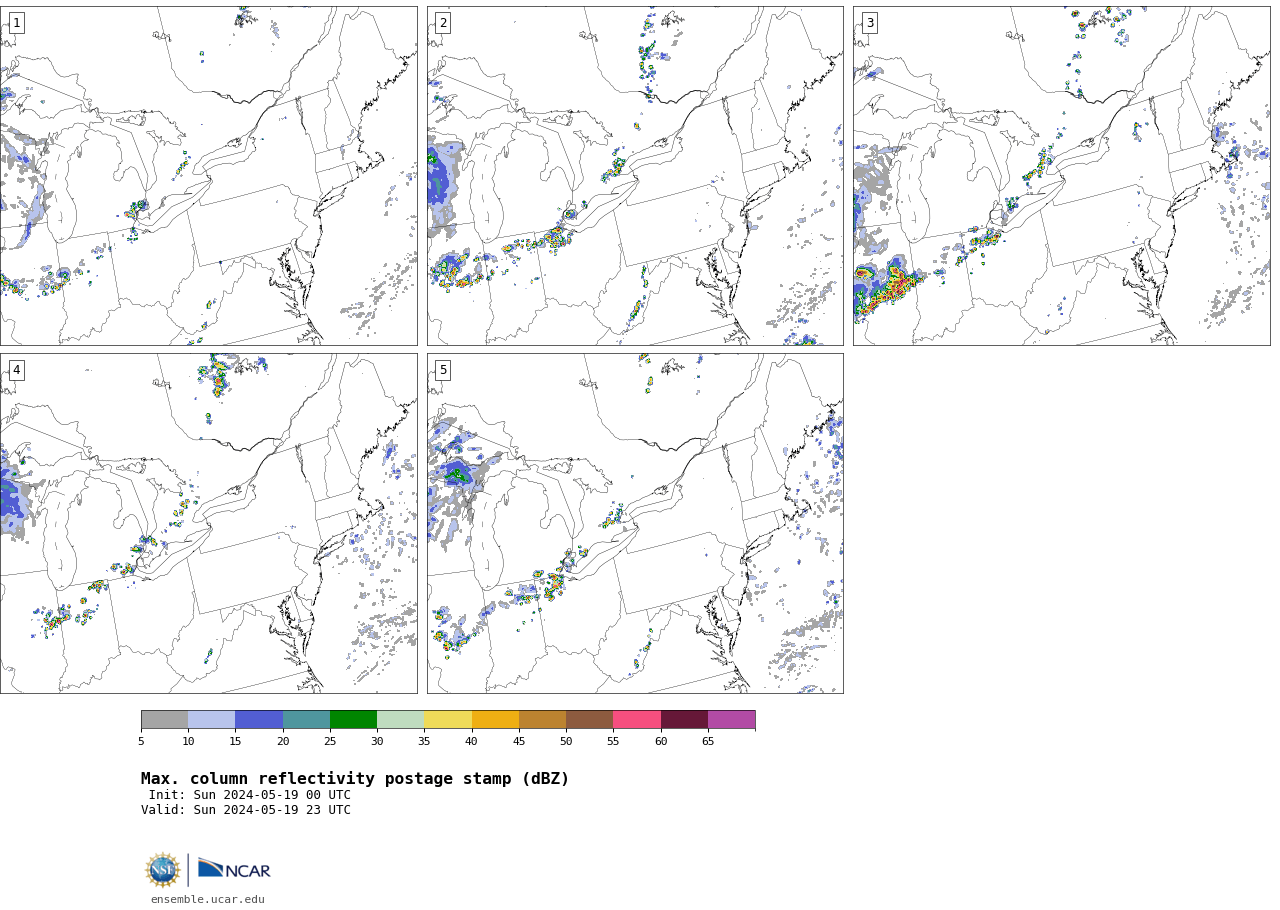Click the member number 3 label box
This screenshot has width=1280, height=910.
click(x=869, y=23)
